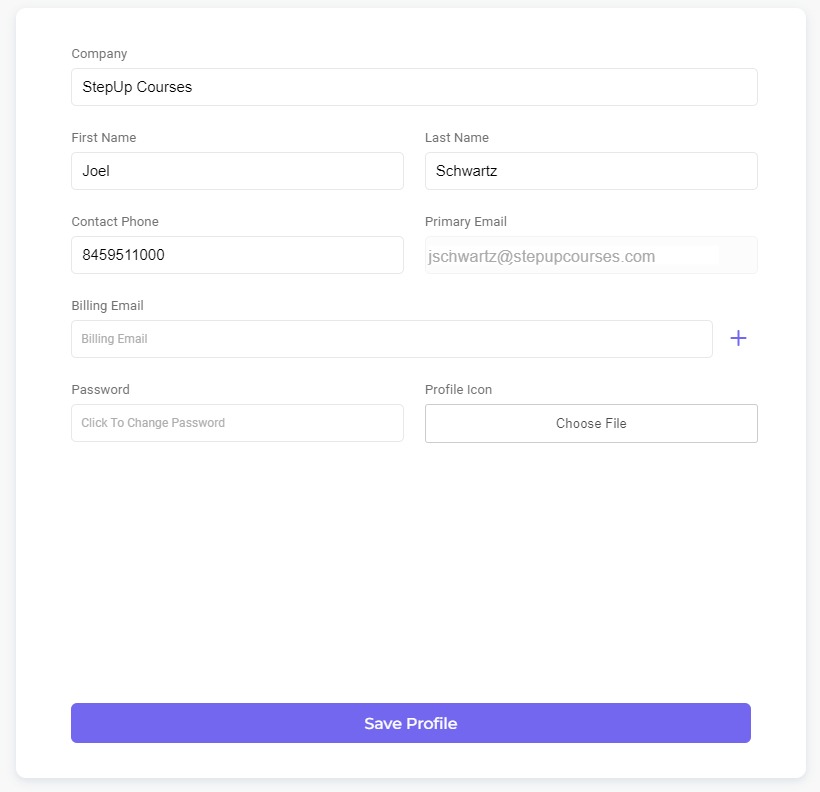Focus the Company field containing StepUp Courses
The image size is (820, 792).
click(x=414, y=87)
